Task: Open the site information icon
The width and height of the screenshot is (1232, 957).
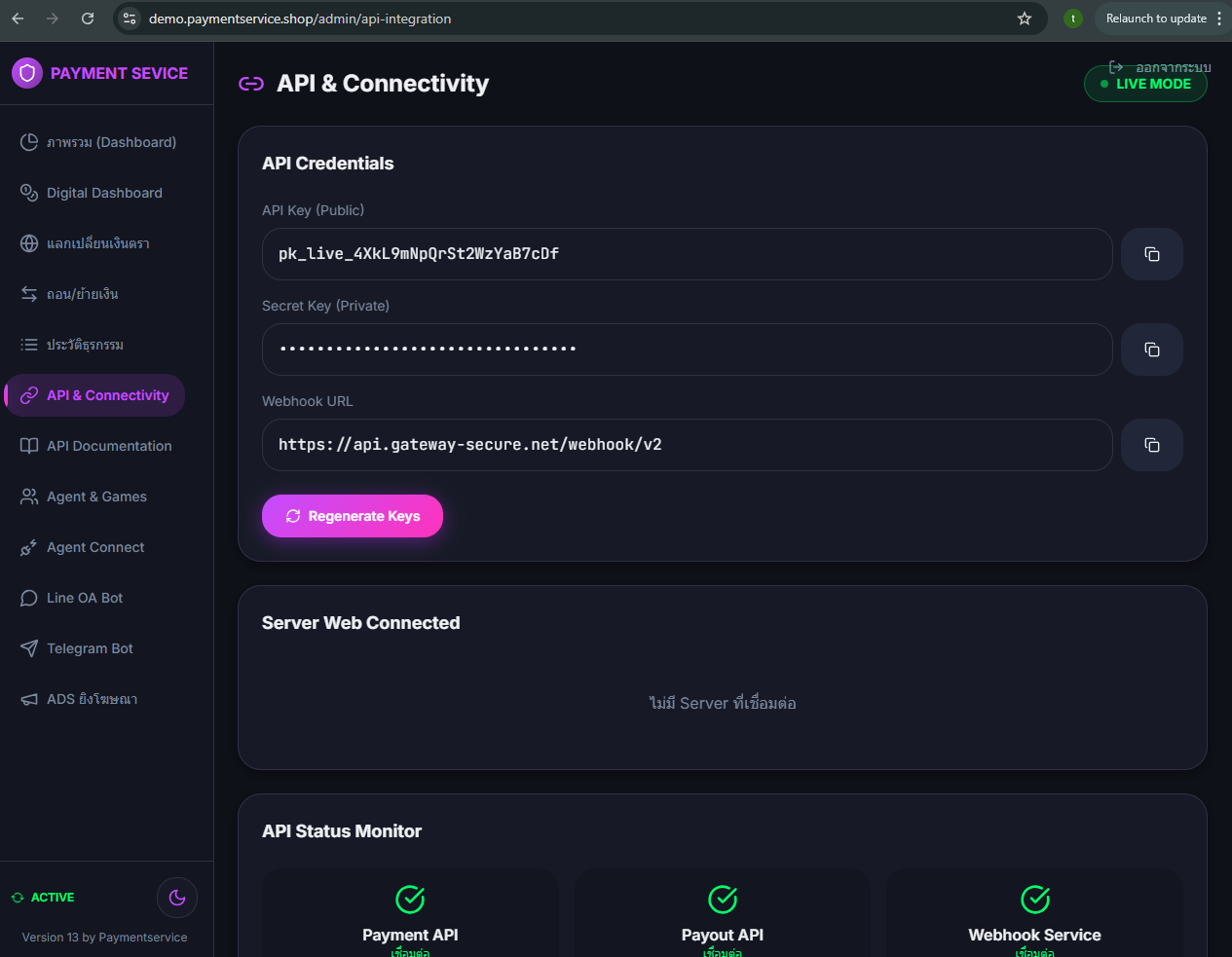Action: (130, 18)
